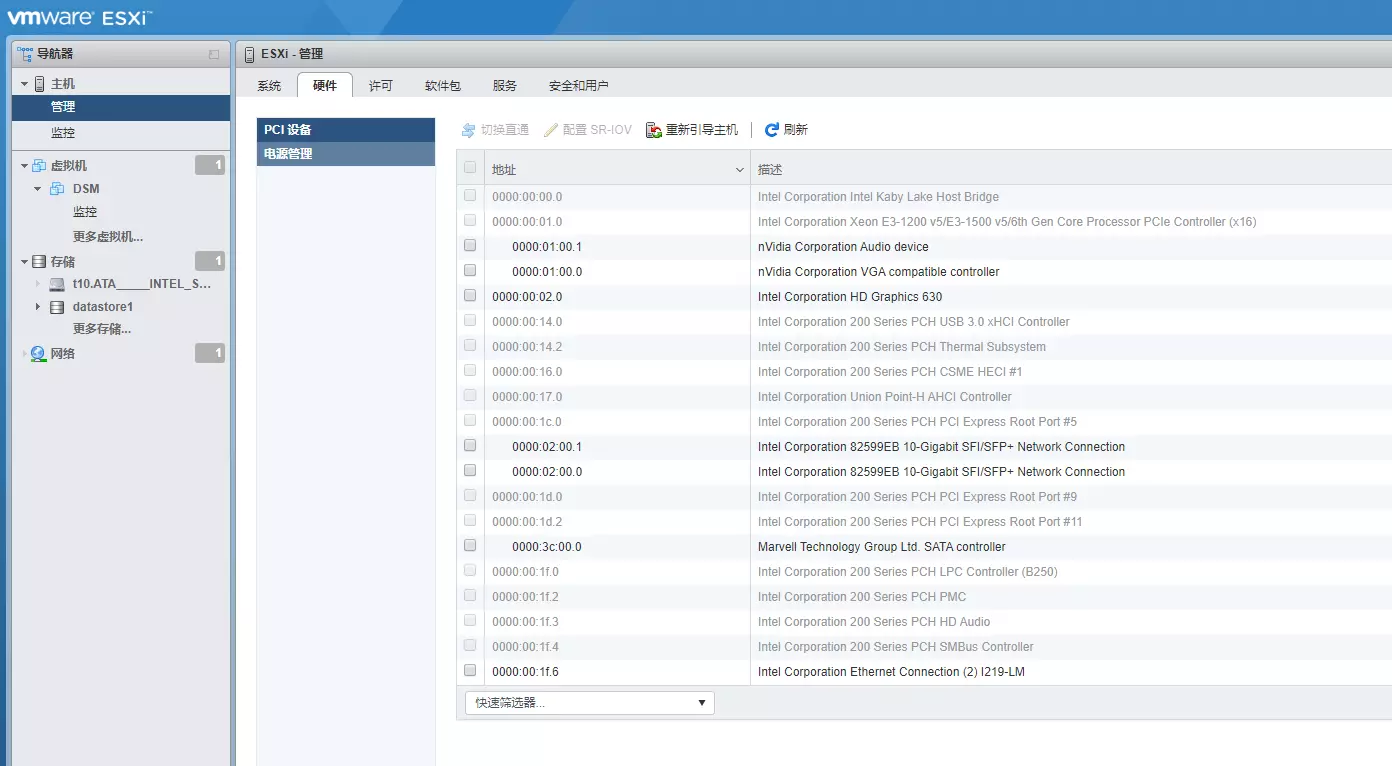
Task: Click the virtual machine icon beside DSM
Action: pyautogui.click(x=55, y=188)
